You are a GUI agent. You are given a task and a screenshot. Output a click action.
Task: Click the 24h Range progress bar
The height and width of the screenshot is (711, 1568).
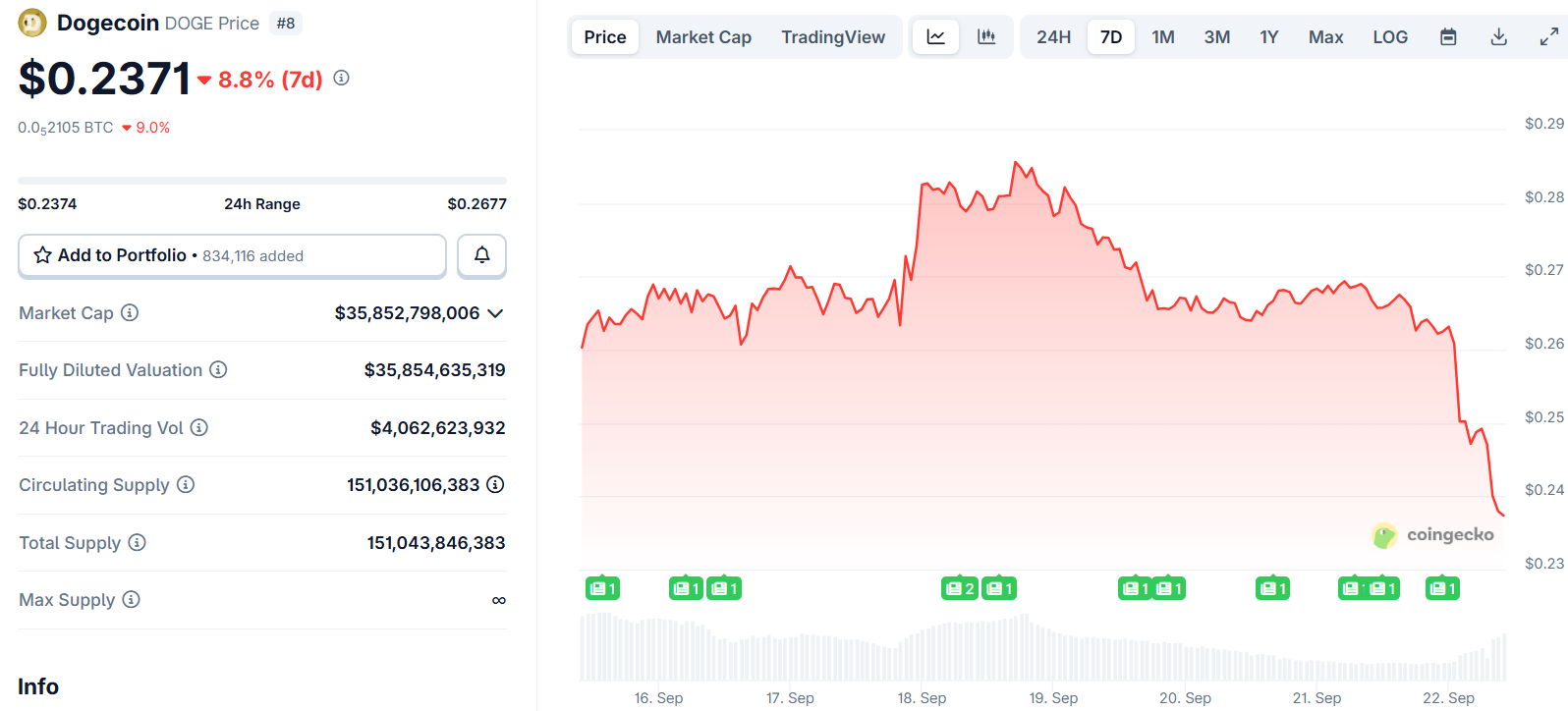[262, 181]
